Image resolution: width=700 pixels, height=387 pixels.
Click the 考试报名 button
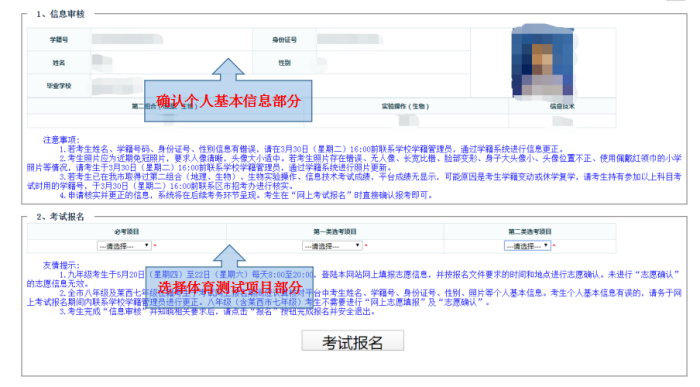353,341
